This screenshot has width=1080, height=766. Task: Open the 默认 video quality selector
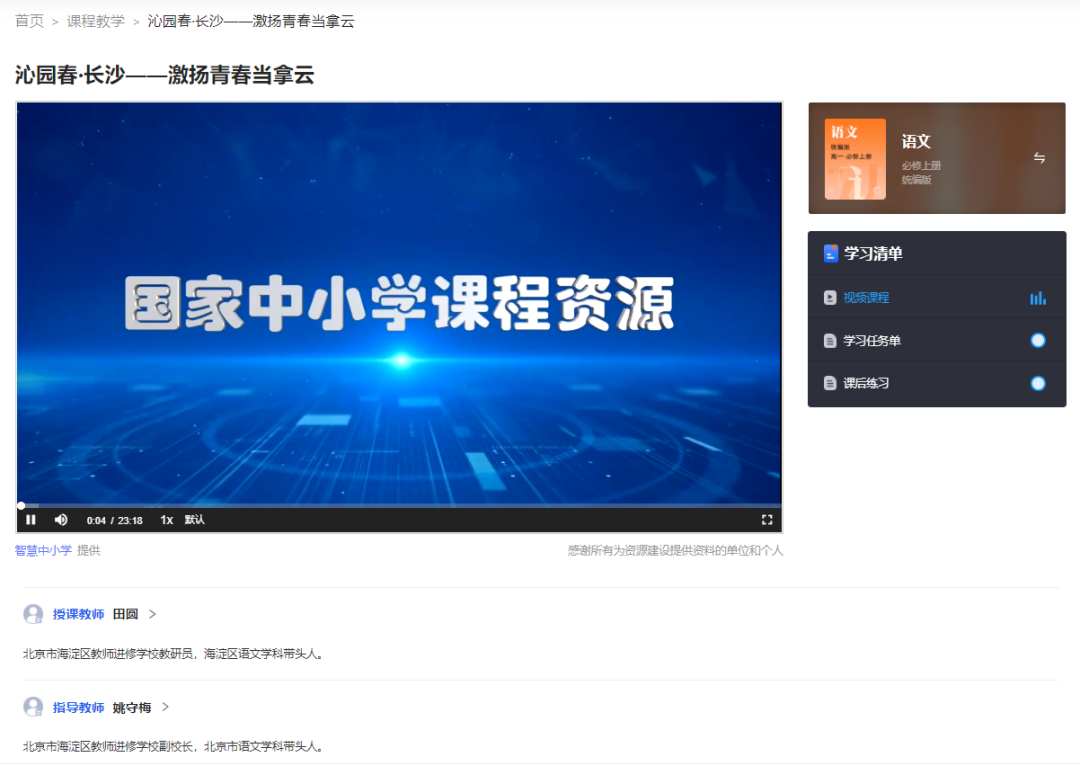pos(196,519)
